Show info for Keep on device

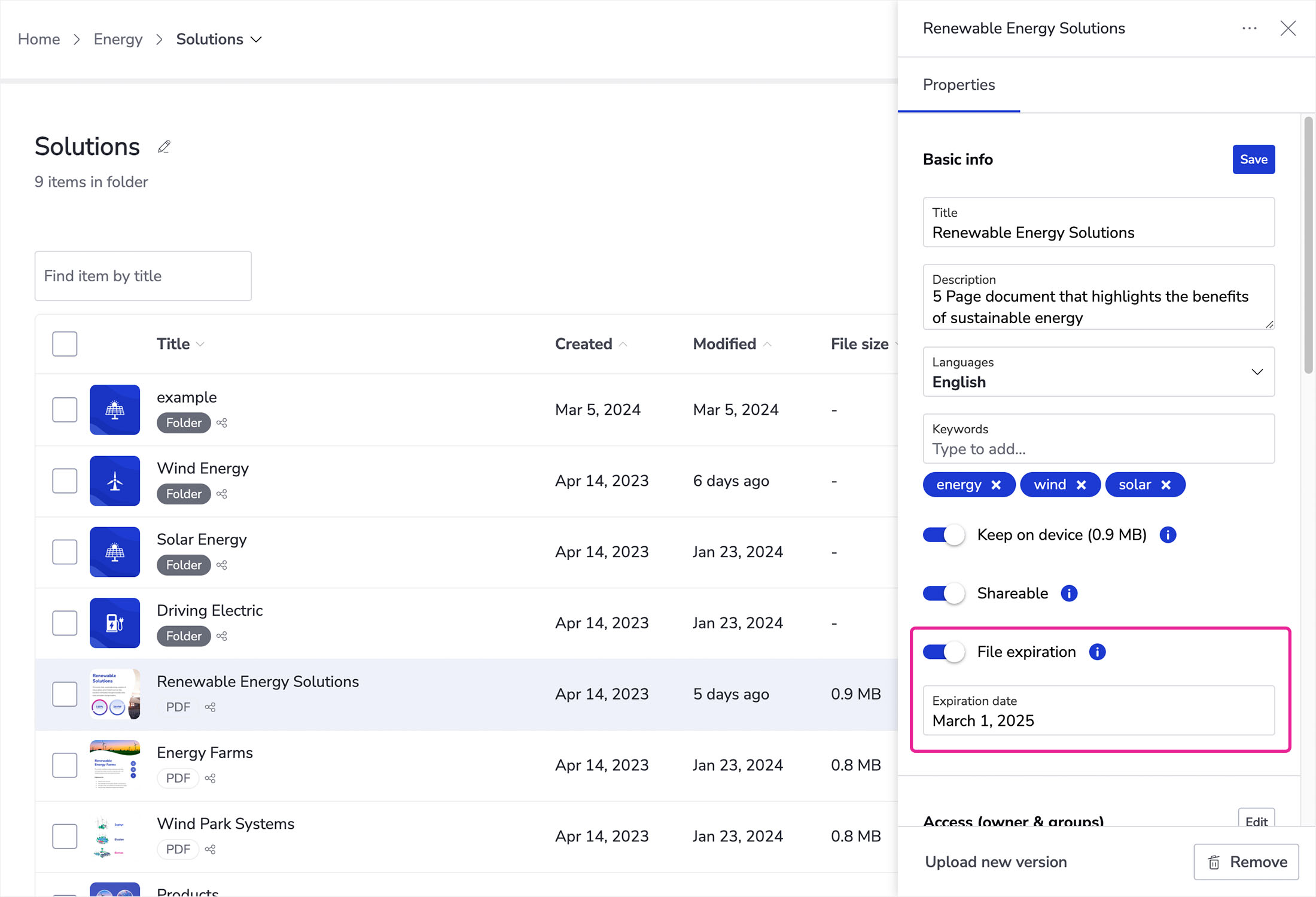tap(1168, 534)
